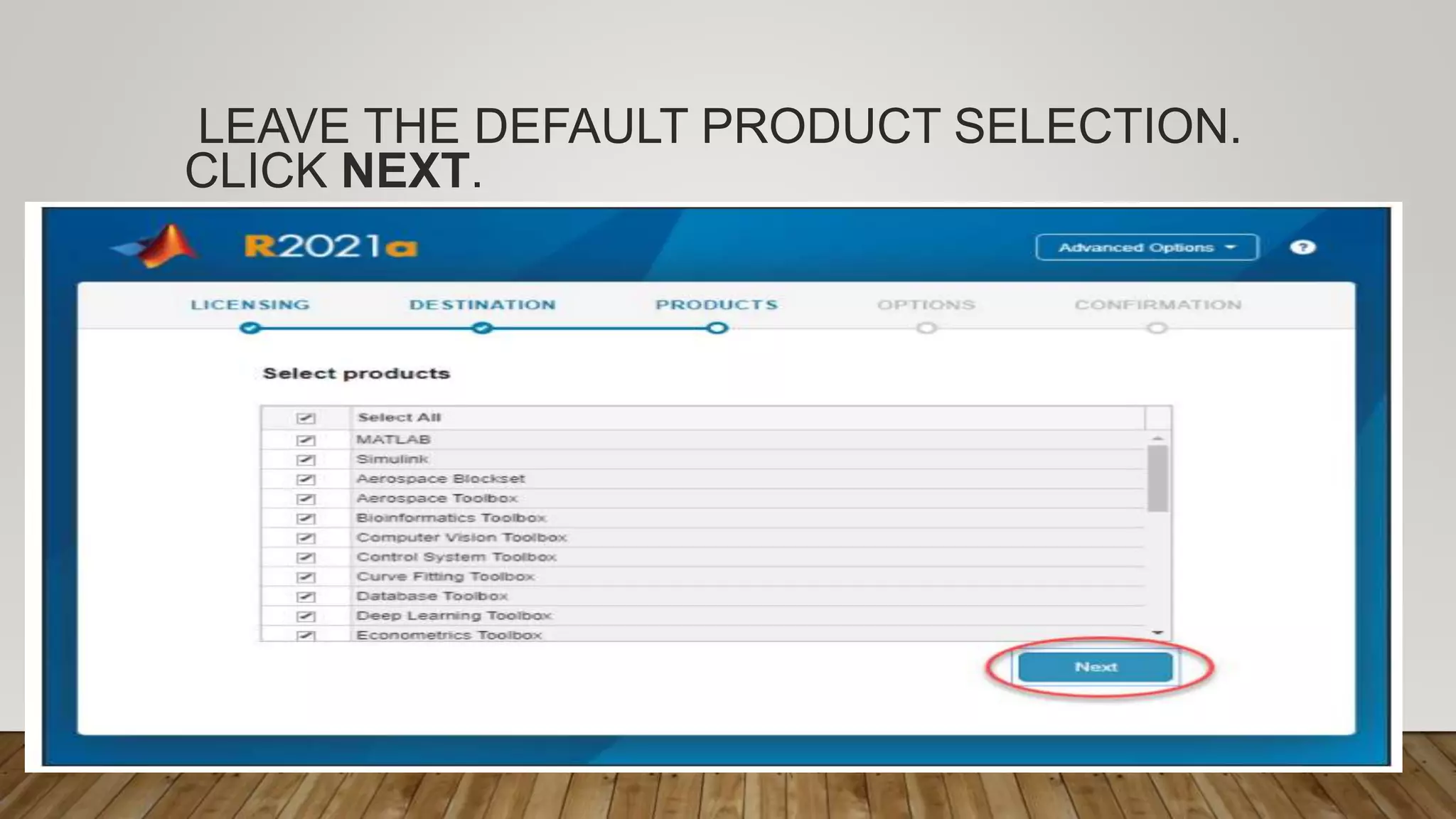Click the Destination step checkmark circle
This screenshot has height=819, width=1456.
point(482,328)
